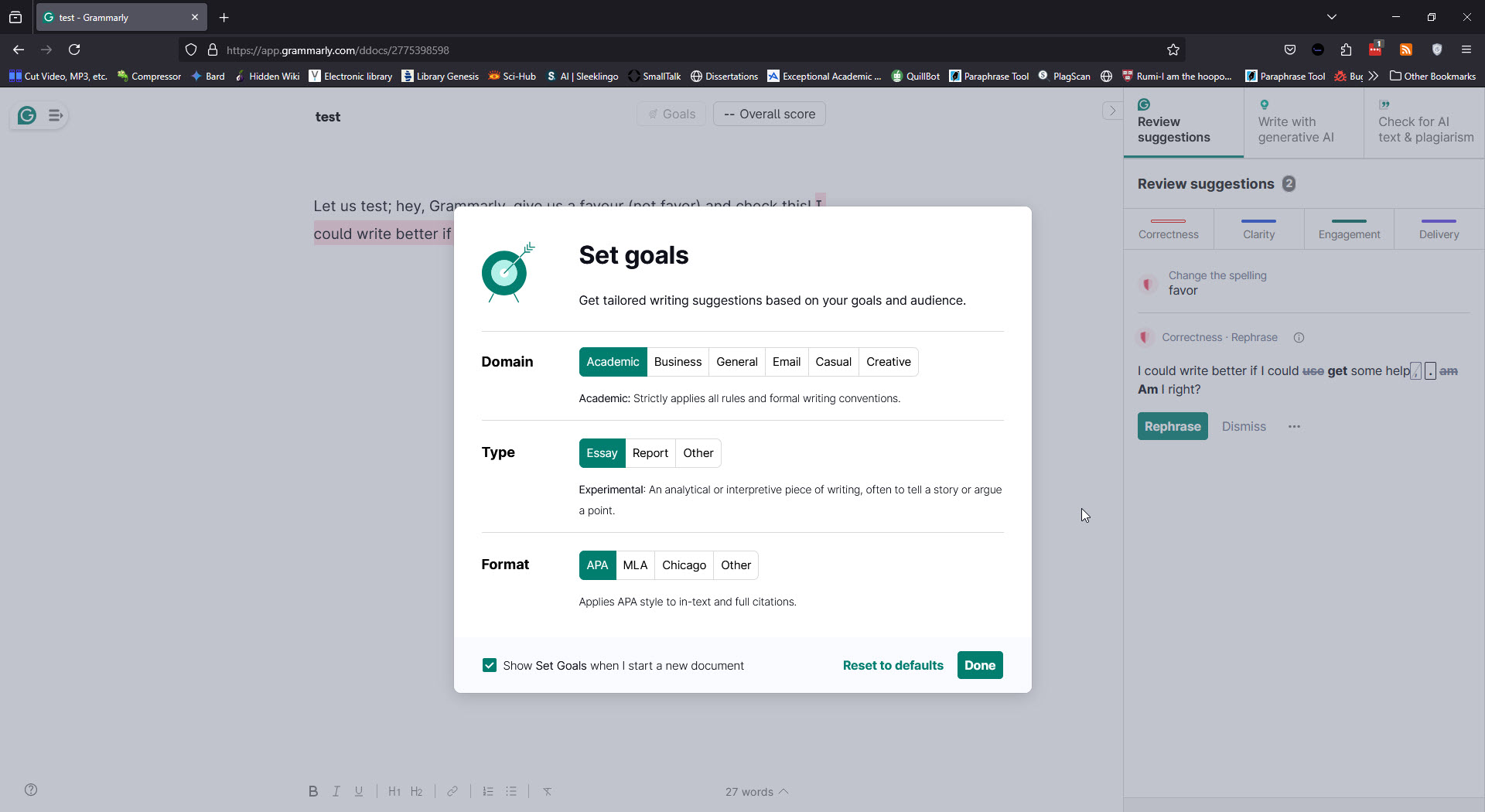This screenshot has height=812, width=1485.
Task: Apply bold formatting in editor toolbar
Action: point(312,791)
